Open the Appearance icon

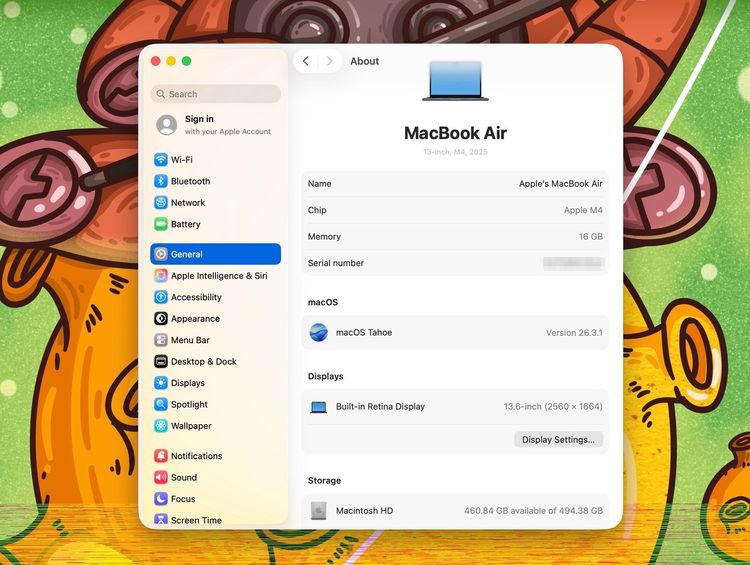tap(161, 319)
